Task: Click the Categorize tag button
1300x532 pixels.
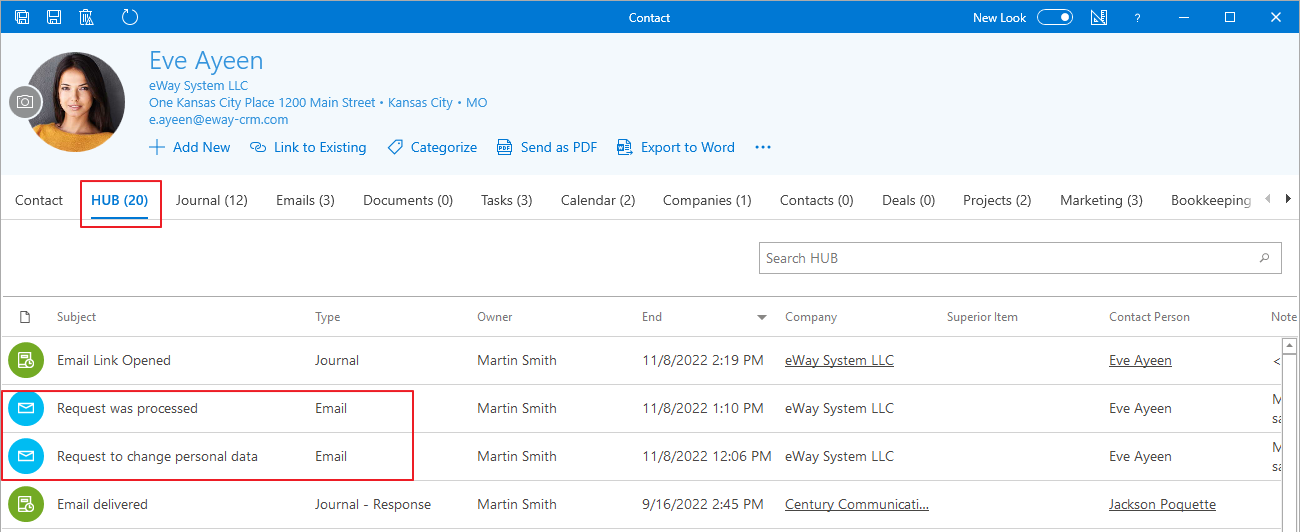Action: pos(432,147)
